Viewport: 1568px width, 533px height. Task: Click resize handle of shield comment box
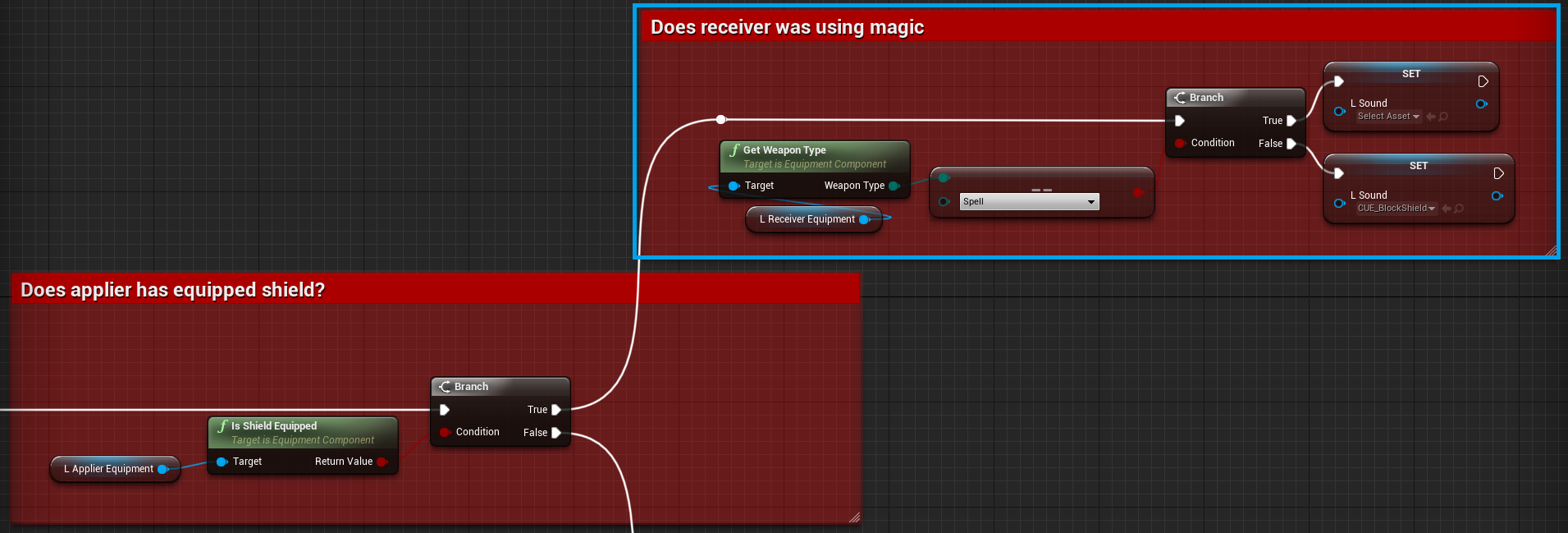[x=854, y=517]
